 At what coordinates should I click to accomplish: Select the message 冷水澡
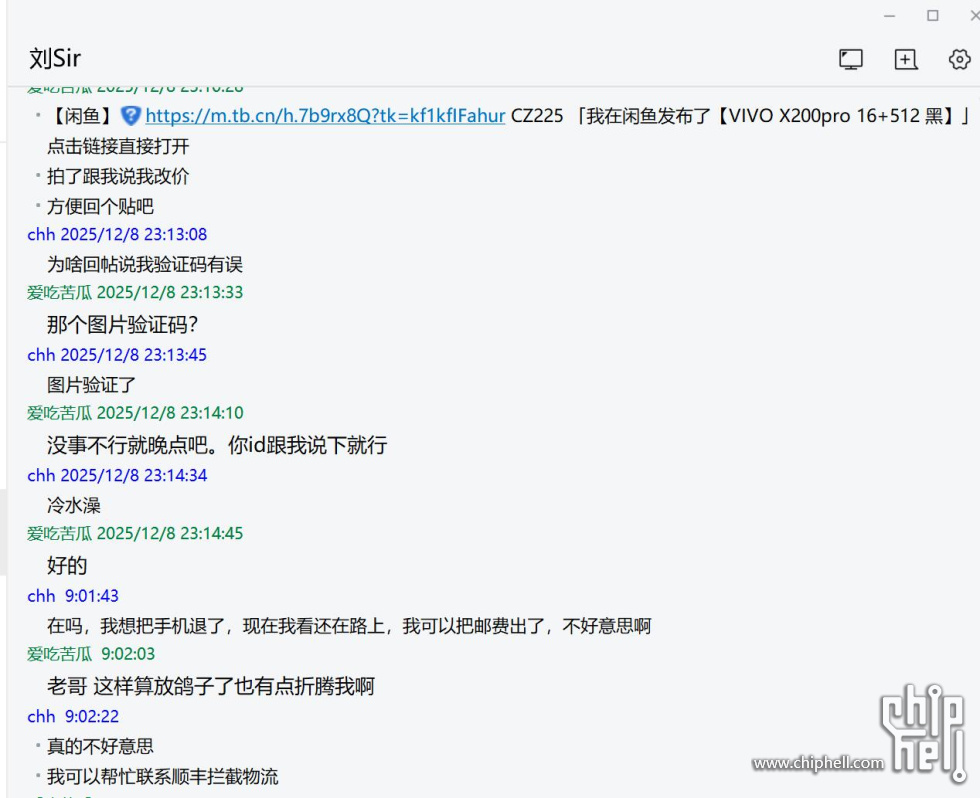(72, 505)
